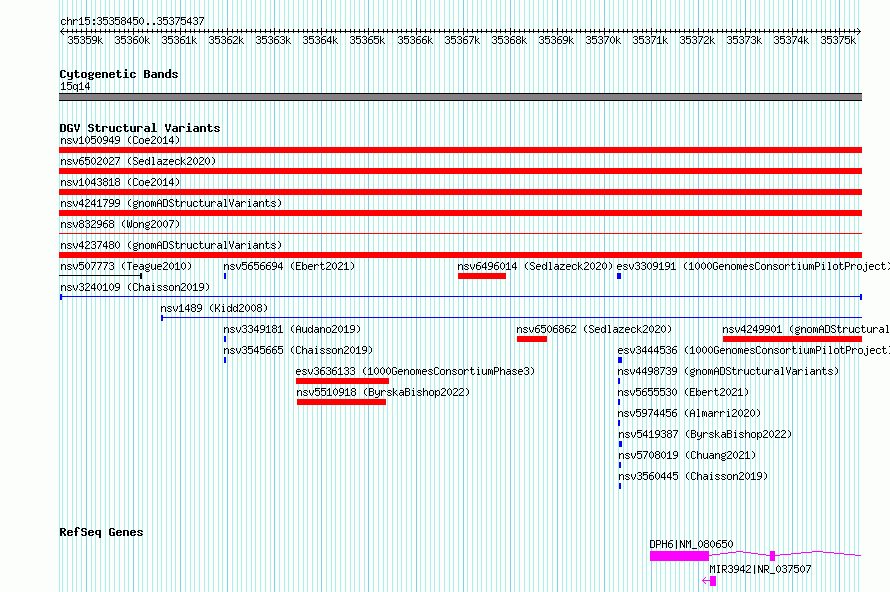This screenshot has width=890, height=592.
Task: Click red bar under esv3636133
Action: pos(342,381)
